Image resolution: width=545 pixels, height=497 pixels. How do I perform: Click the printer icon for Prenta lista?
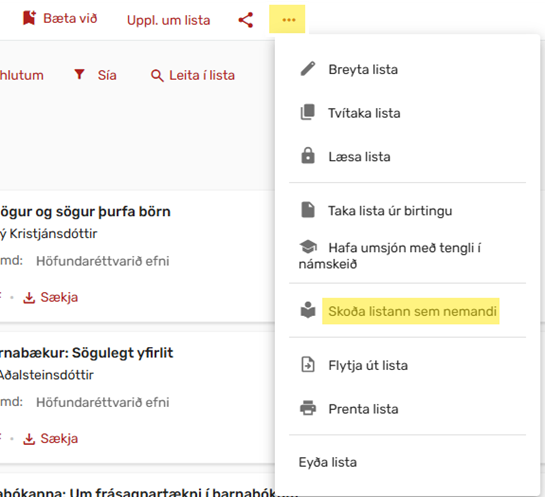308,408
